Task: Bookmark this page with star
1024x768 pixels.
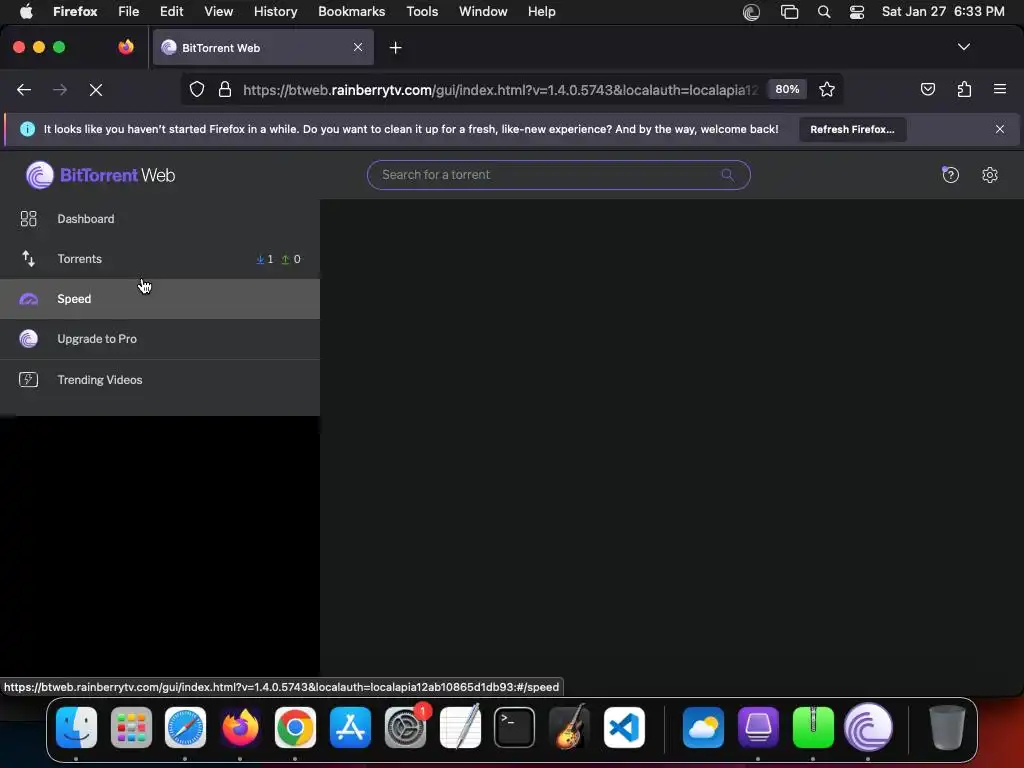Action: [827, 89]
